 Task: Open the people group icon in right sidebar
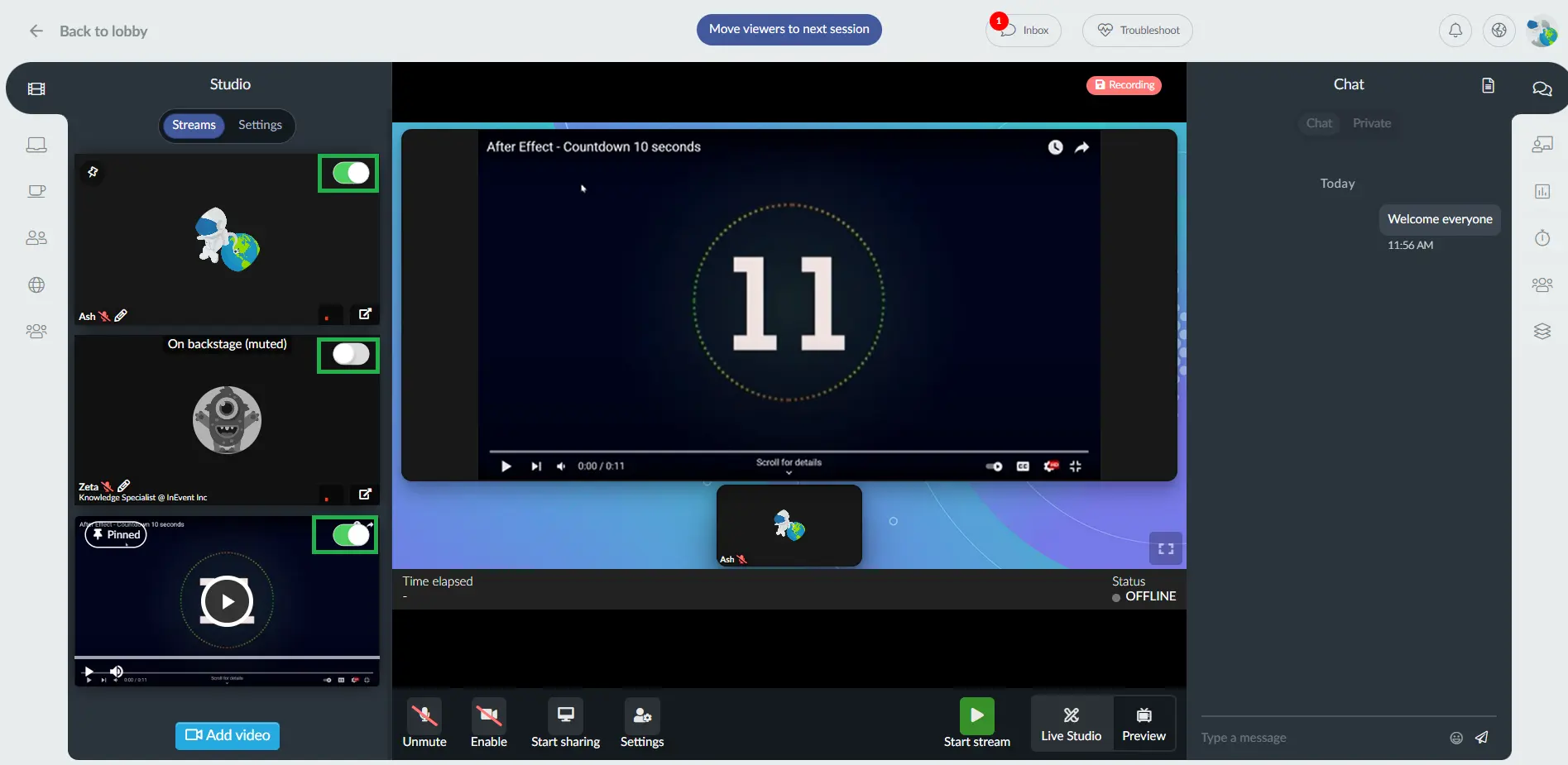point(1542,284)
